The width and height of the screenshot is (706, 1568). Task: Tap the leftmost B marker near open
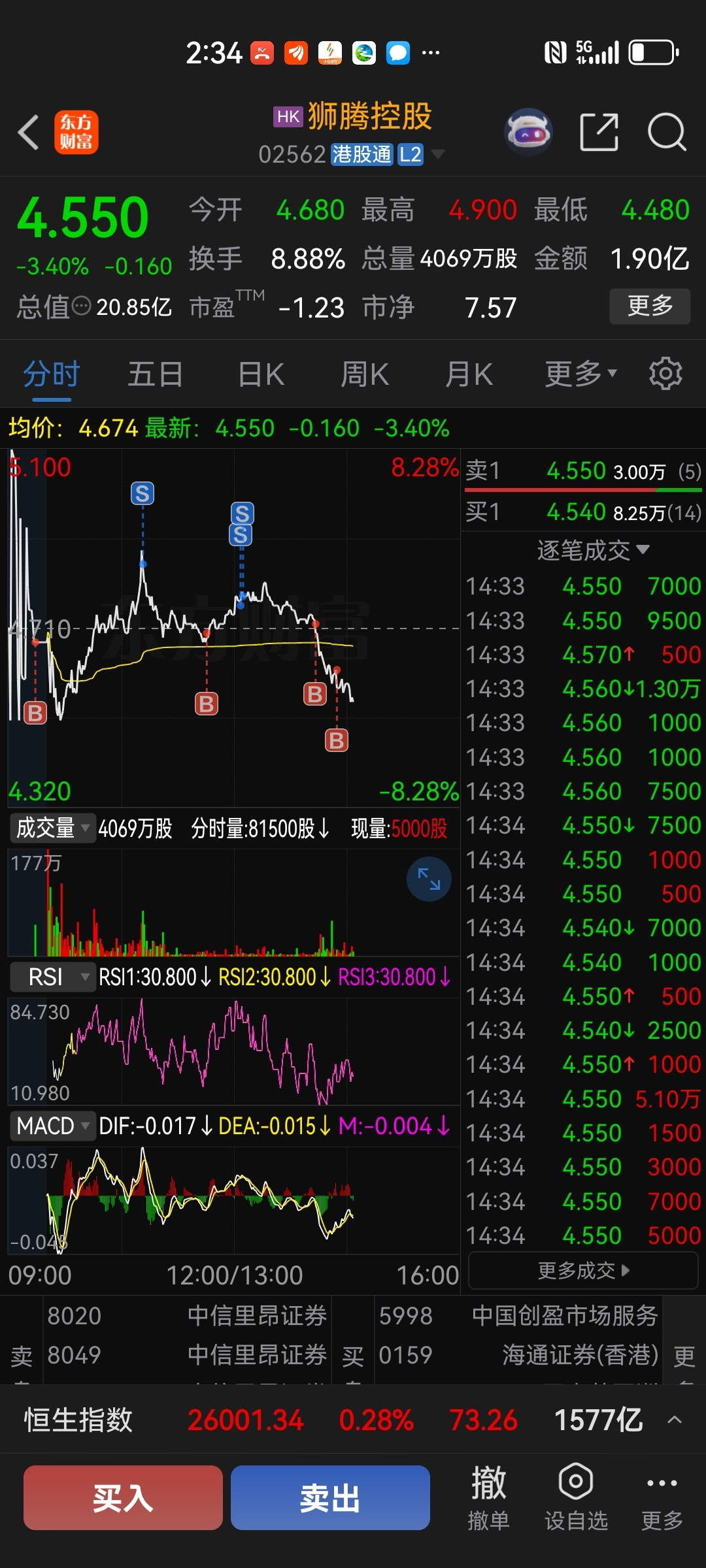[x=35, y=713]
